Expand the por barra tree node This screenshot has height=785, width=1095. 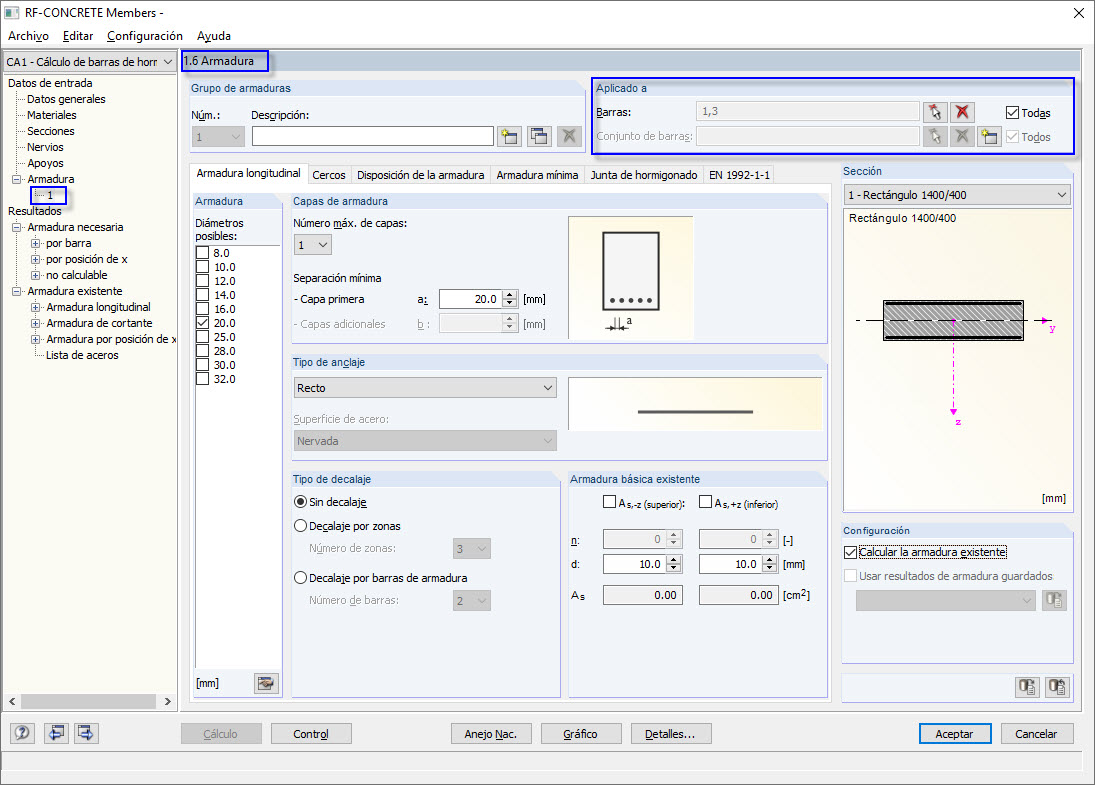coord(35,243)
